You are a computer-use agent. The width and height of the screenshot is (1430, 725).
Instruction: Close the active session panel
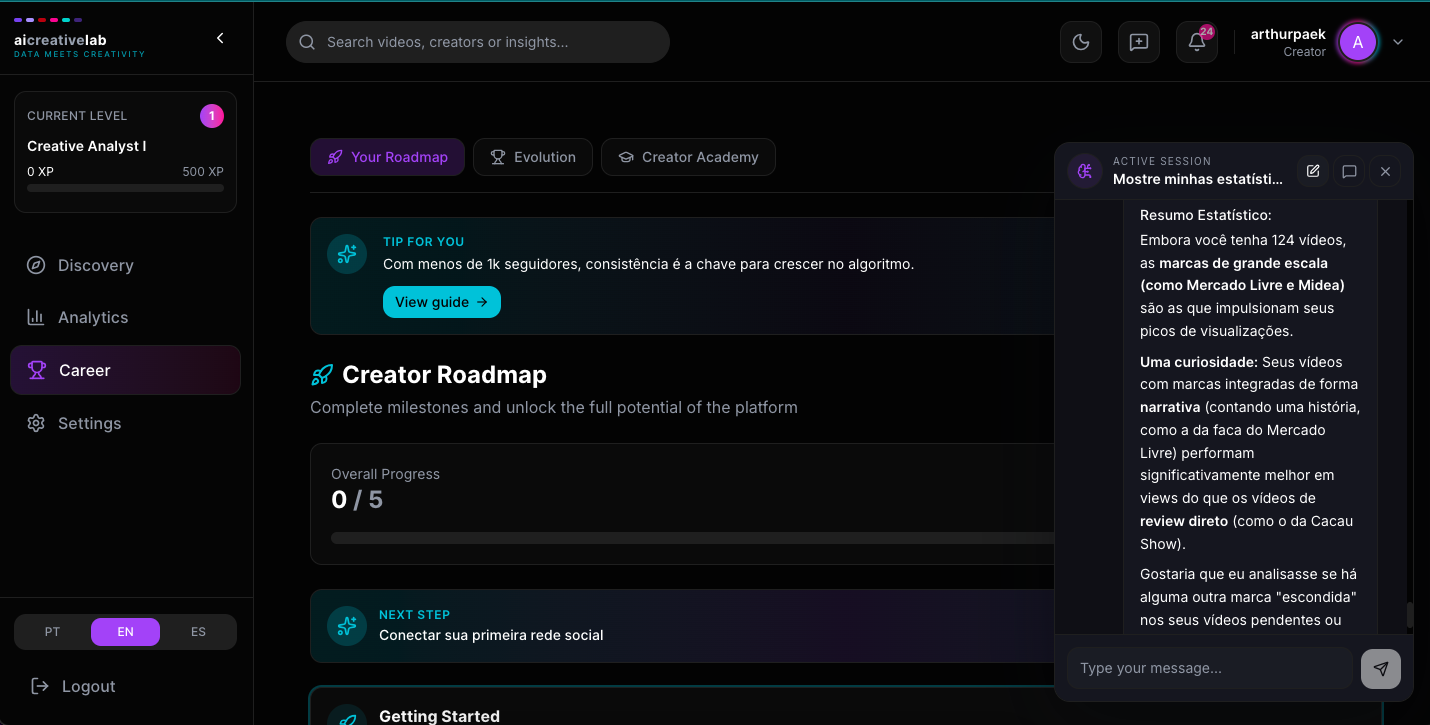point(1385,171)
